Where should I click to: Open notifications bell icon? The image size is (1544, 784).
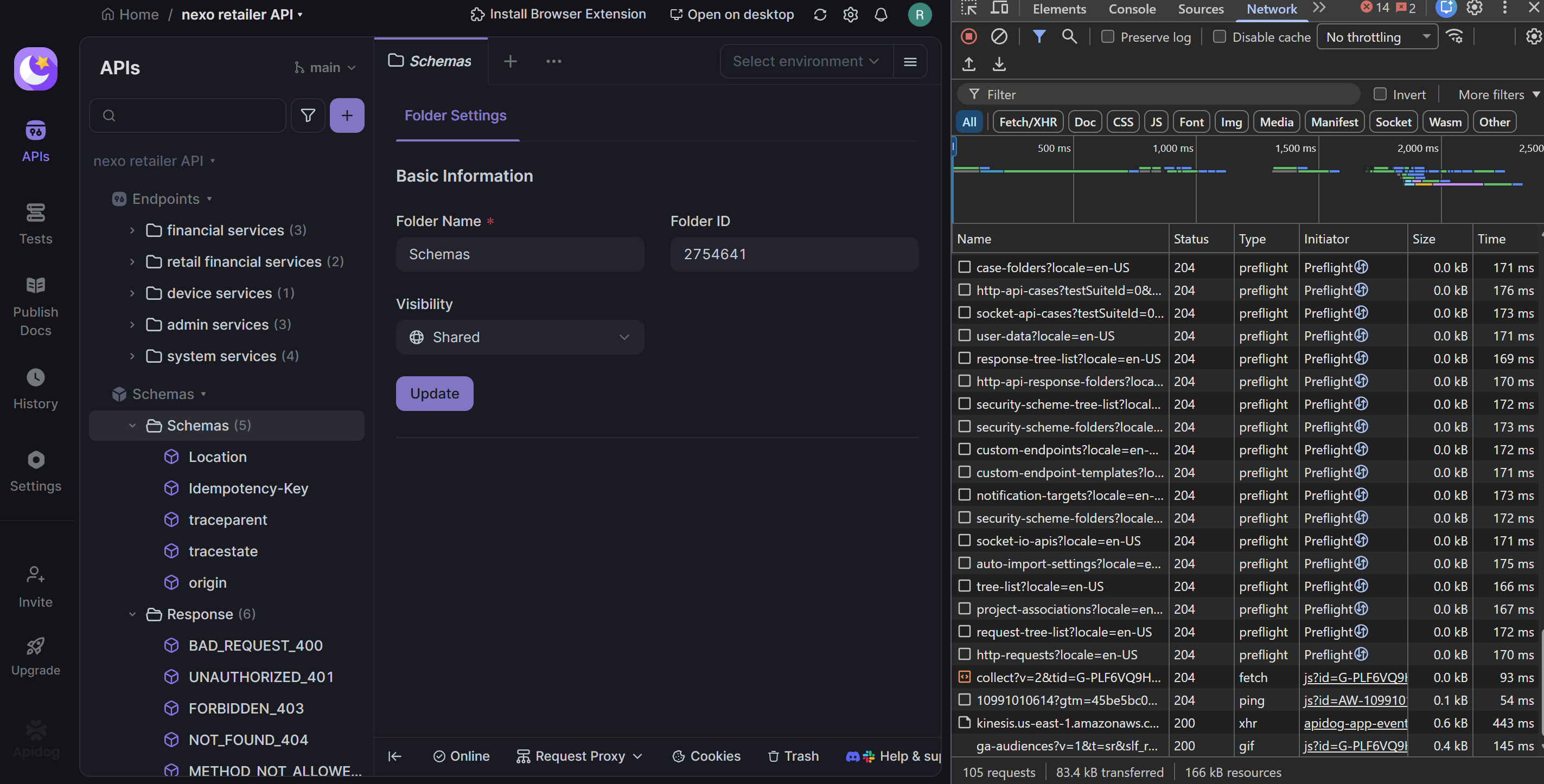[x=881, y=15]
